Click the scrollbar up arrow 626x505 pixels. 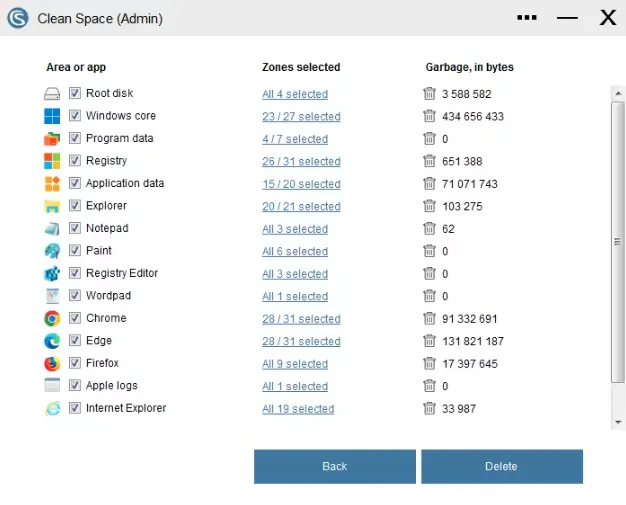point(618,93)
